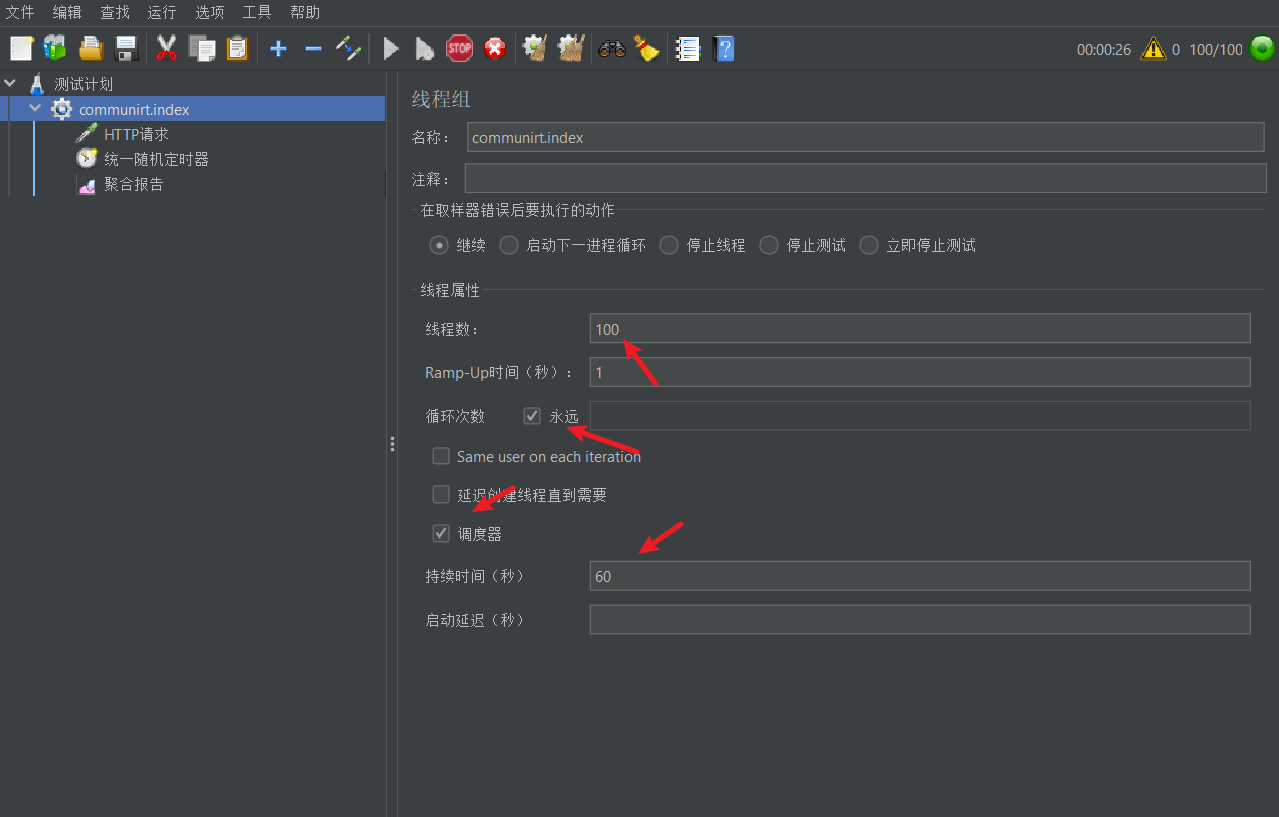Click Start no pauses icon
This screenshot has width=1279, height=817.
[425, 48]
